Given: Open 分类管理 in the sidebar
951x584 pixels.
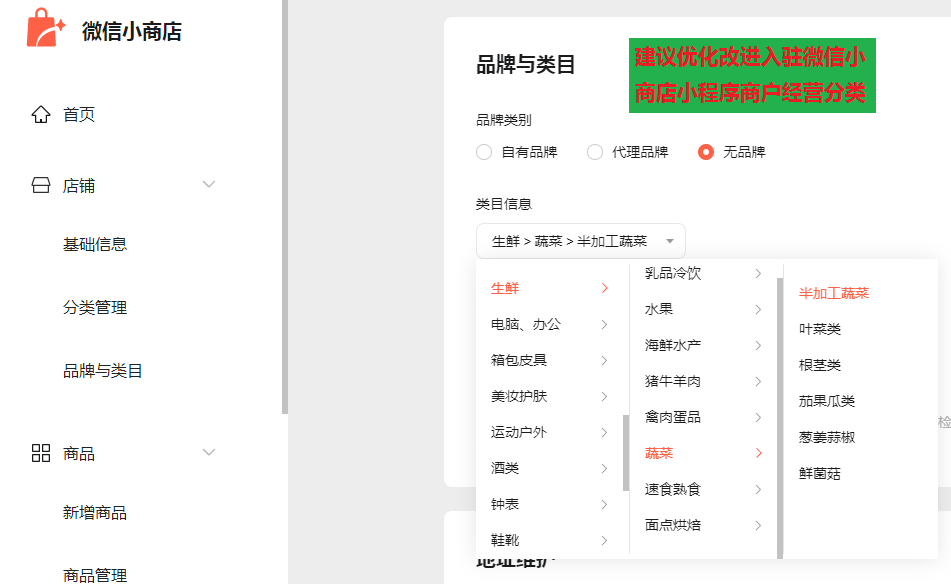Looking at the screenshot, I should tap(95, 307).
